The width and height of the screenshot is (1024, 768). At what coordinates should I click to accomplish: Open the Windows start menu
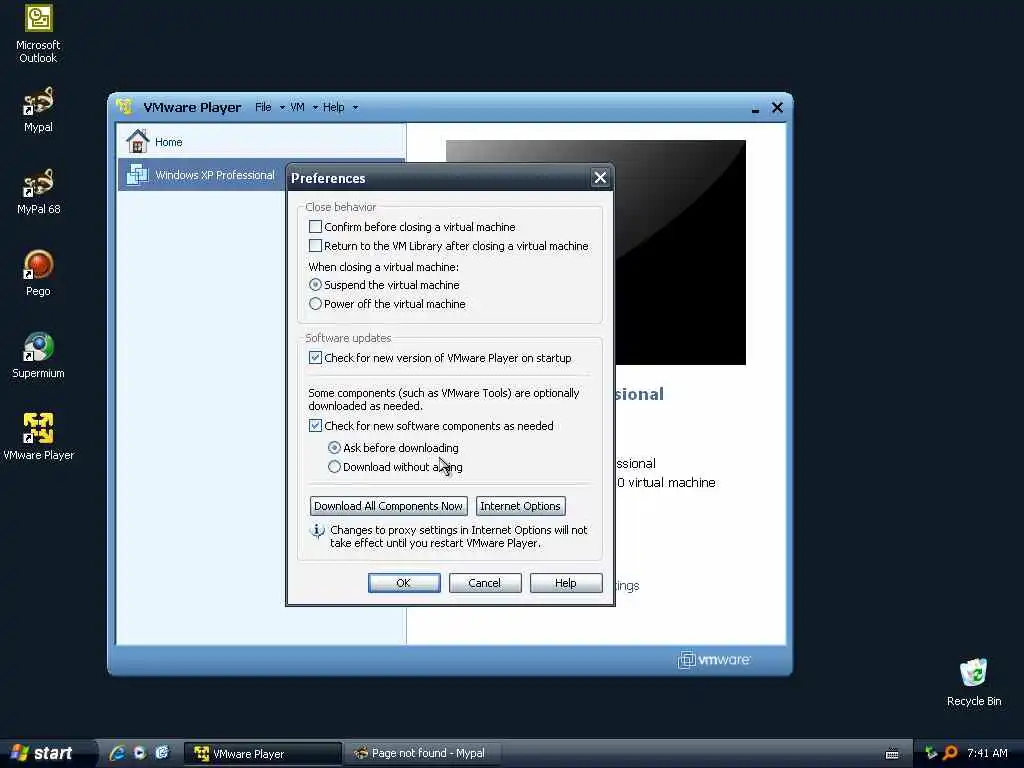(43, 753)
